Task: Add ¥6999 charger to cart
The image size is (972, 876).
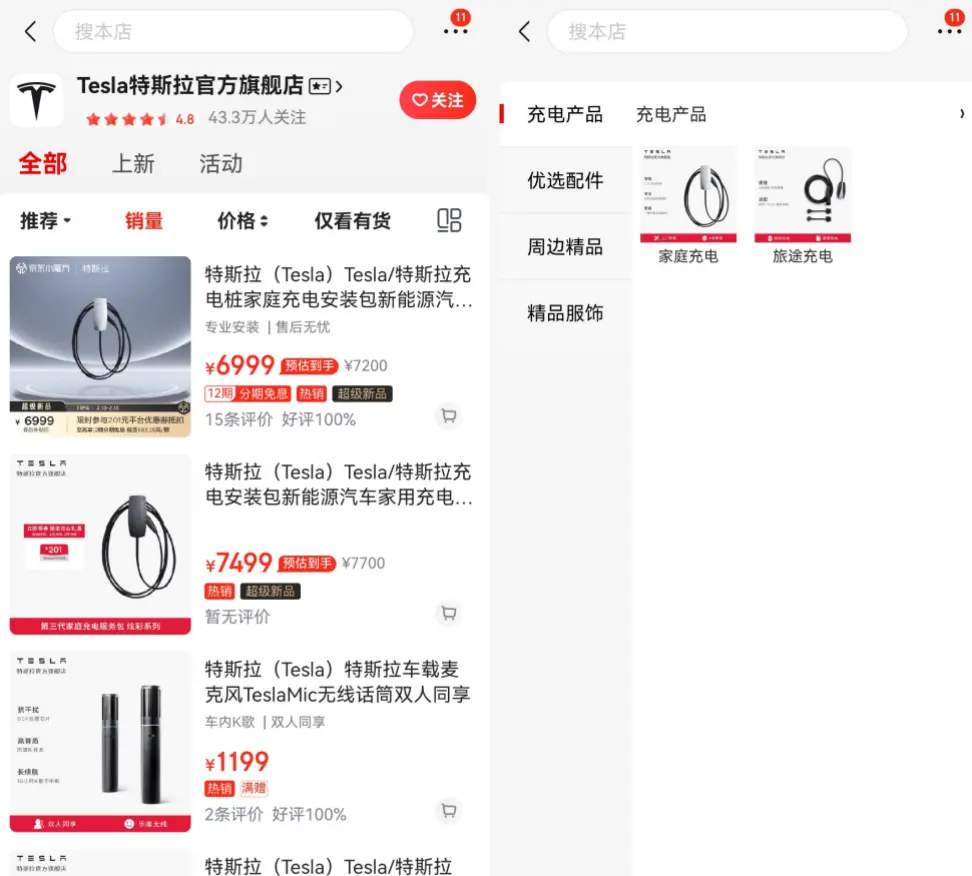Action: 449,415
